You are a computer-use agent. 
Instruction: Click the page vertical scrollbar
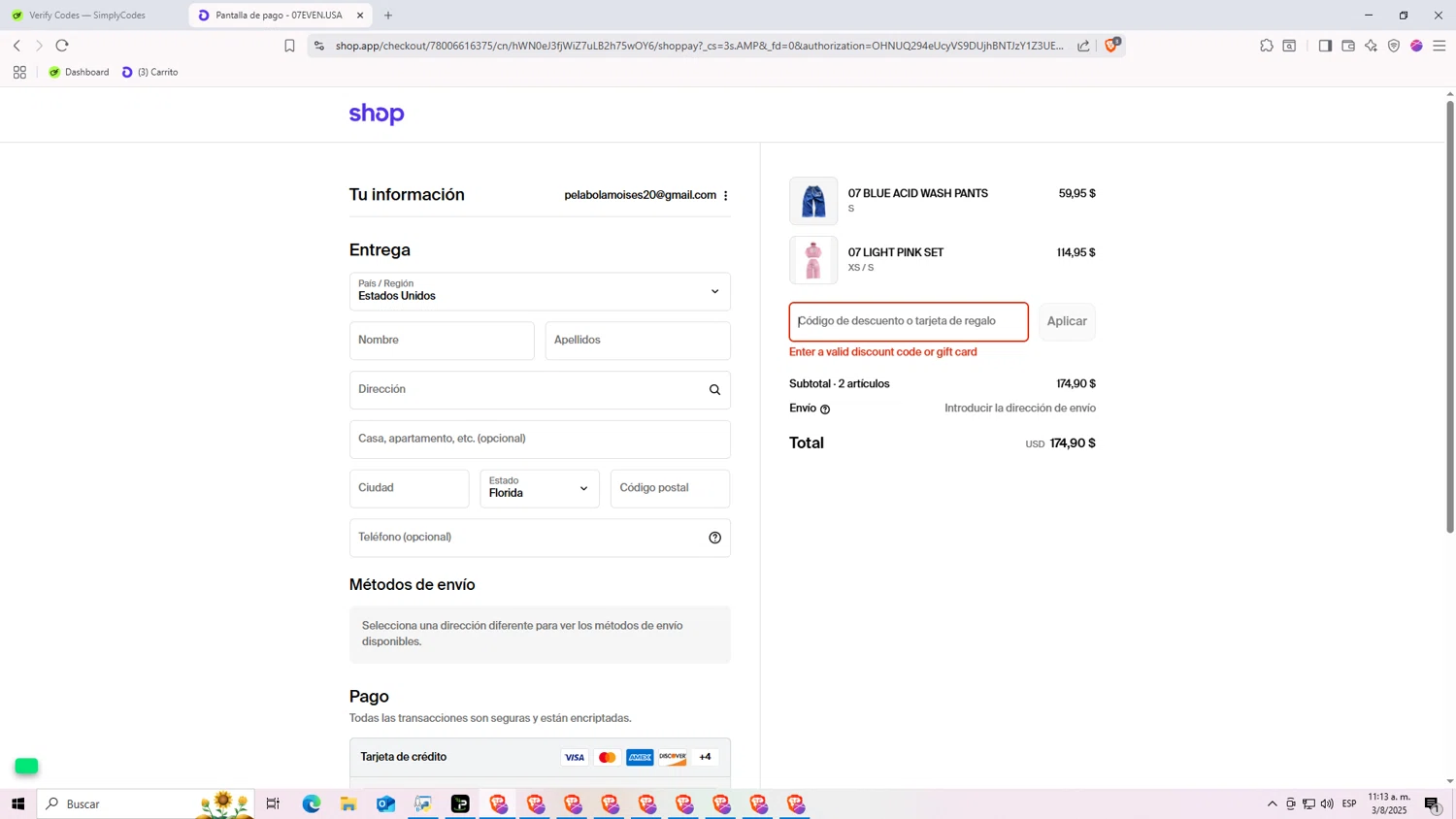[1450, 316]
